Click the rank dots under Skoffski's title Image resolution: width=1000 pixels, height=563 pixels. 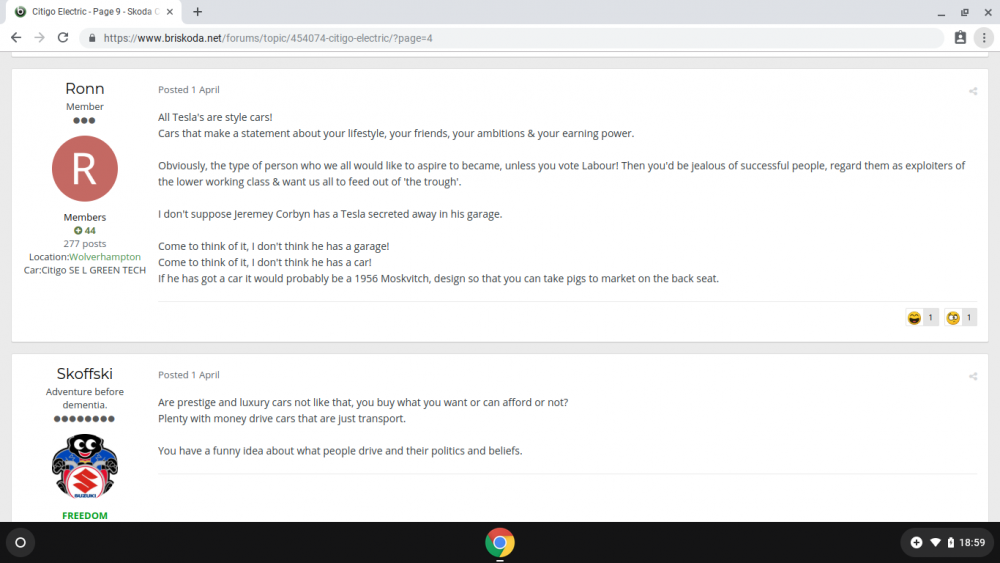(x=84, y=419)
